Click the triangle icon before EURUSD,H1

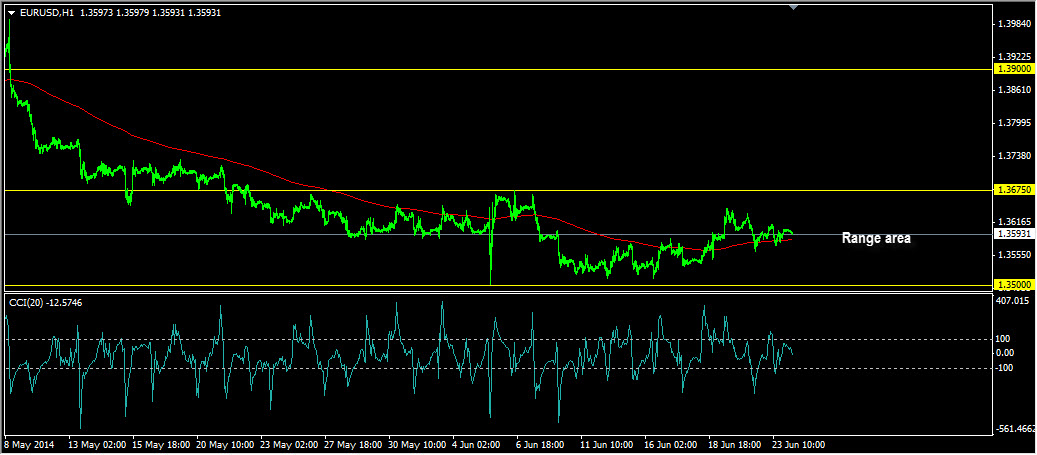tap(11, 12)
